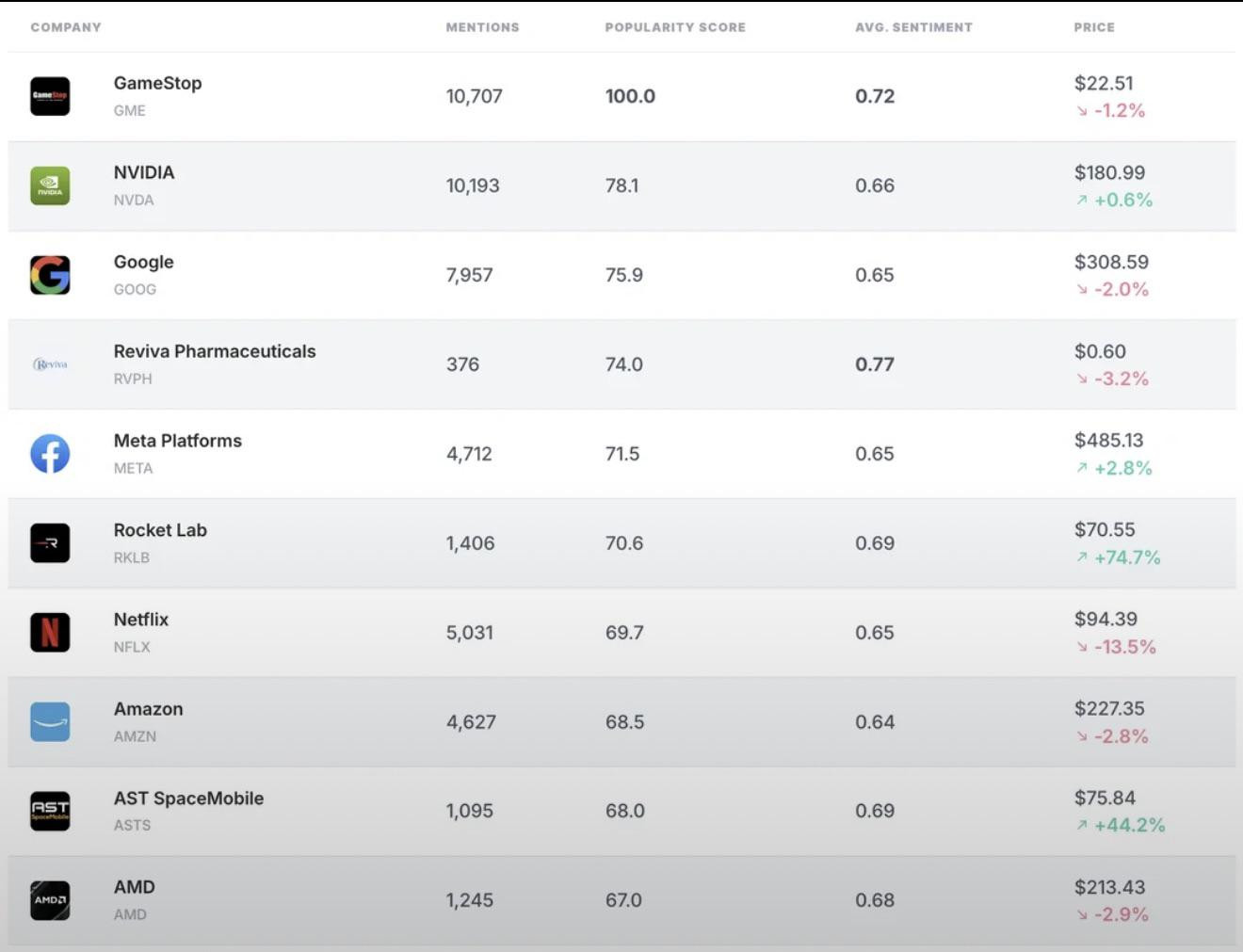Click the AST SpaceMobile logo icon
This screenshot has height=952, width=1243.
pos(50,811)
